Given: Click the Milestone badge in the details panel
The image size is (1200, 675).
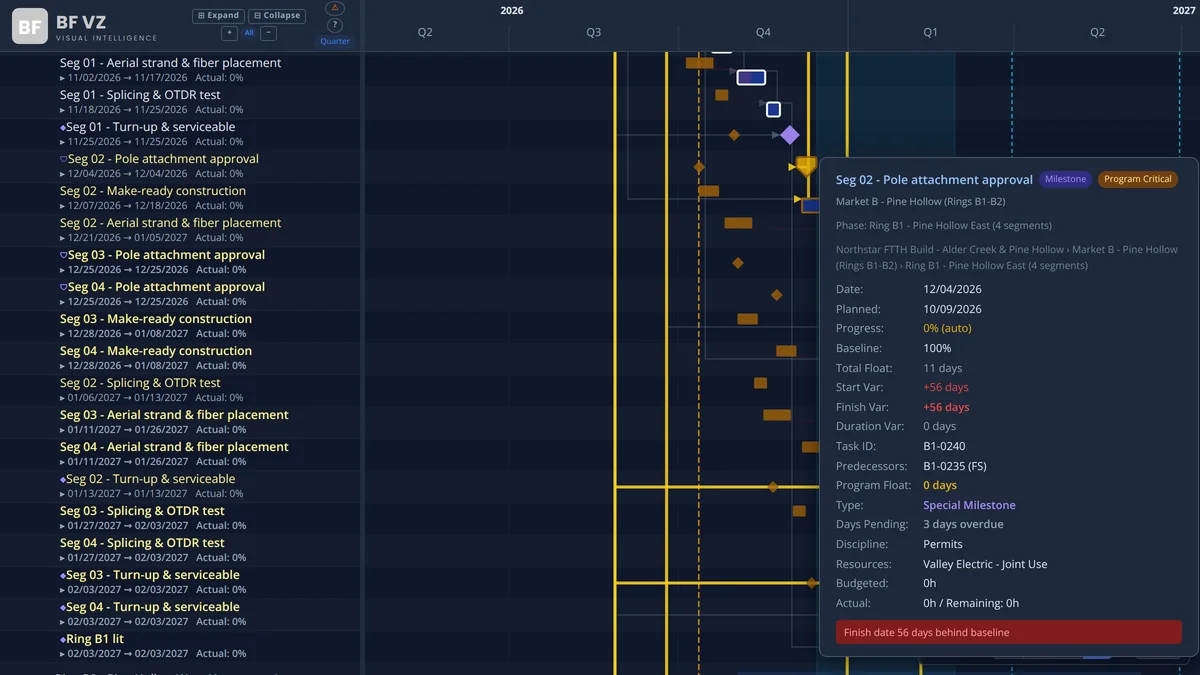Looking at the screenshot, I should [1065, 179].
